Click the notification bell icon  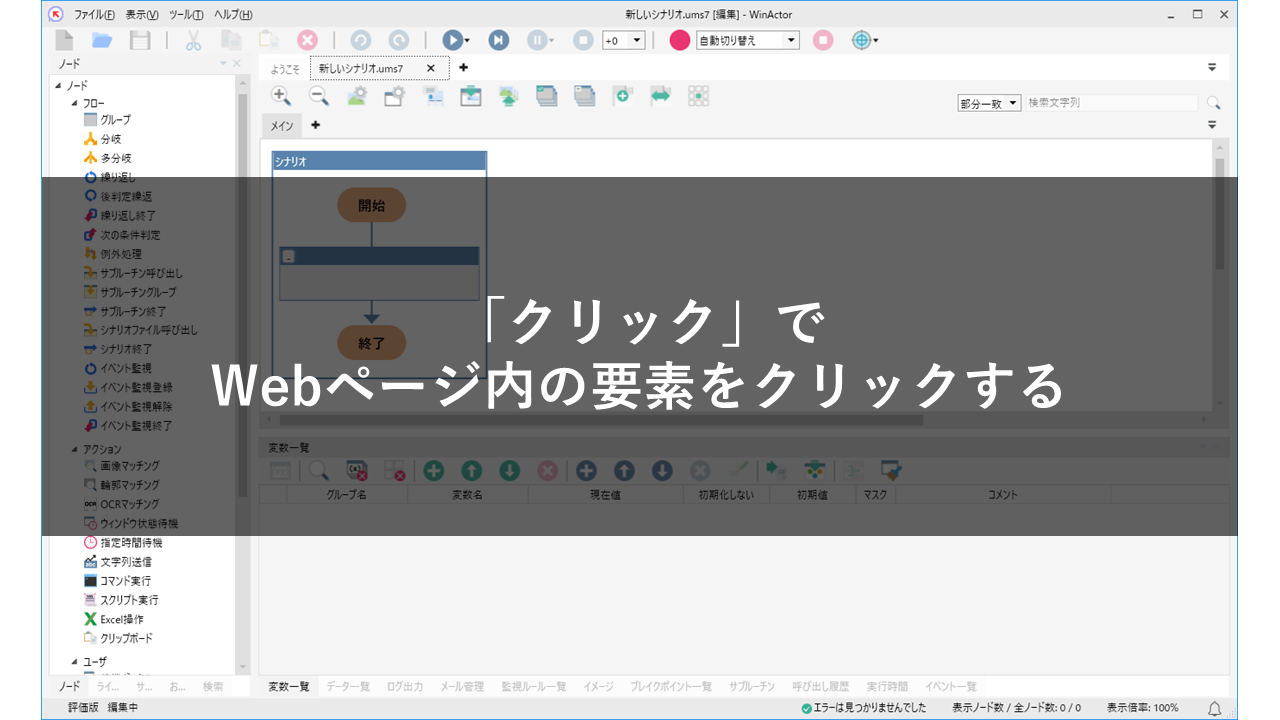click(1215, 708)
